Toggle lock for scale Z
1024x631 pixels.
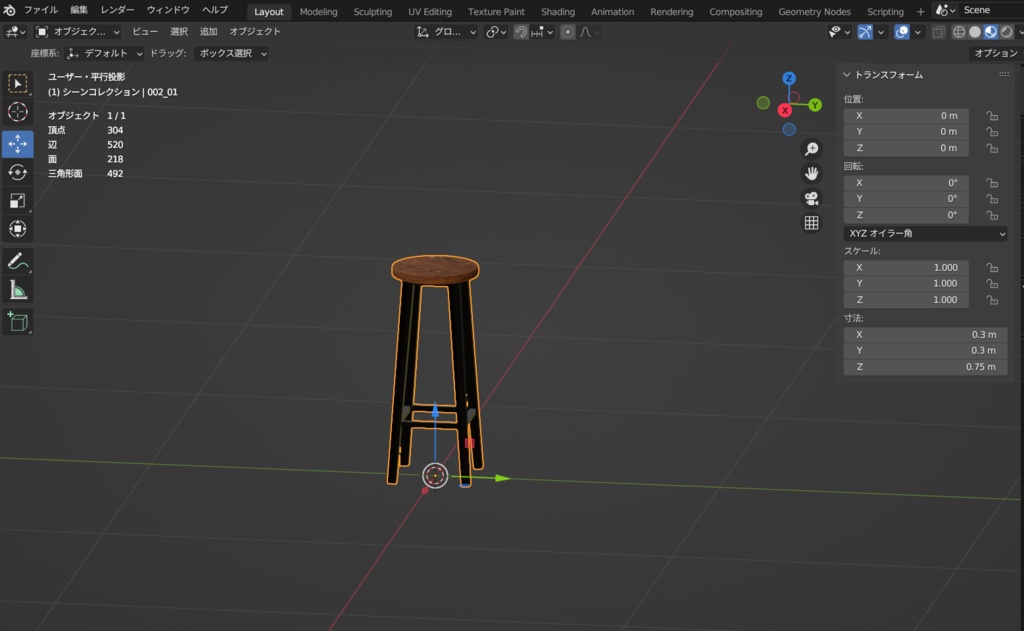point(992,300)
